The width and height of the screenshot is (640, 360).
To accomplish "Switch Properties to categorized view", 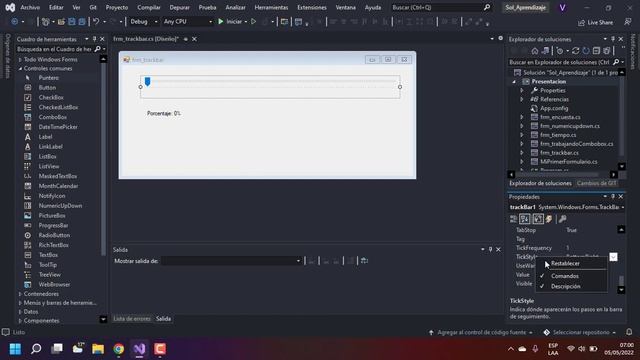I will (513, 219).
